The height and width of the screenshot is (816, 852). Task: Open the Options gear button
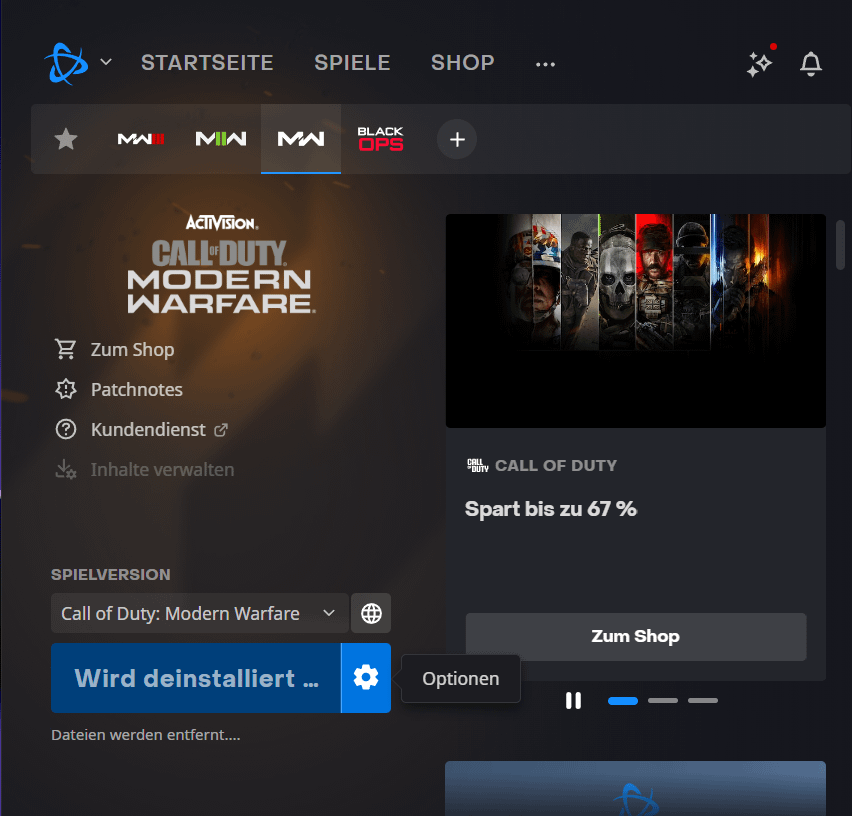click(x=366, y=678)
